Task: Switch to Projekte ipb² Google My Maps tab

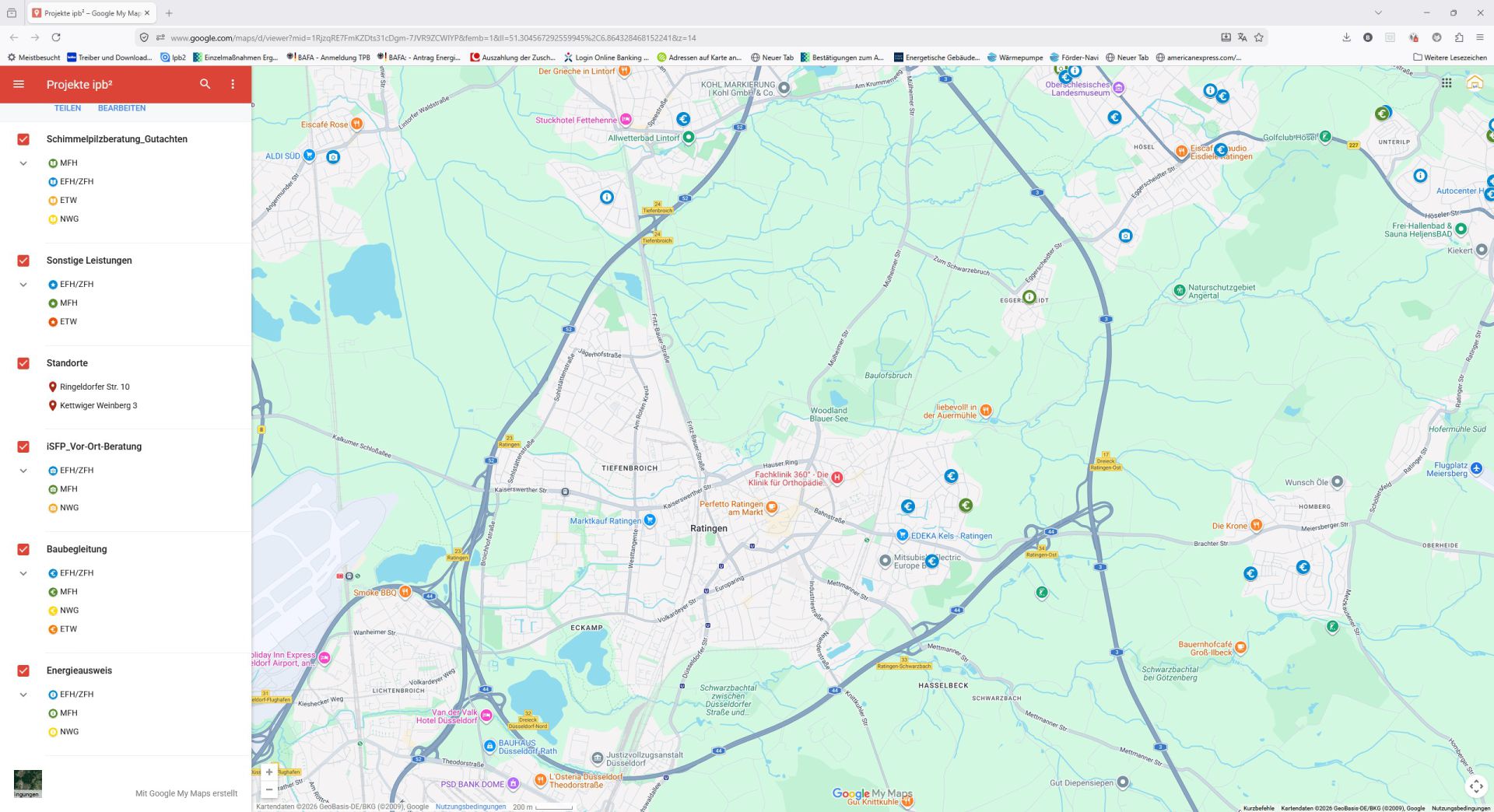Action: point(91,13)
